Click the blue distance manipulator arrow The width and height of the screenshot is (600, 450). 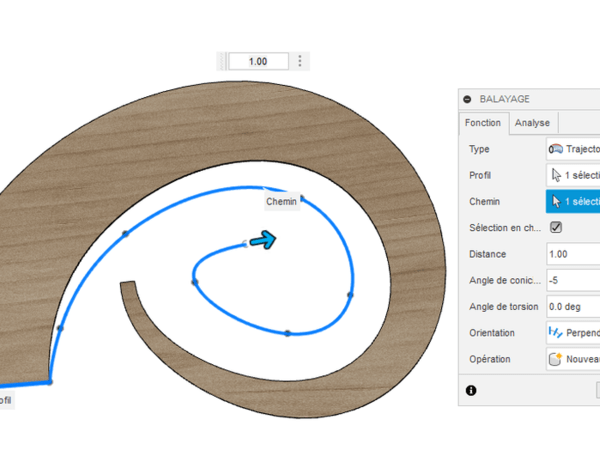[x=260, y=240]
